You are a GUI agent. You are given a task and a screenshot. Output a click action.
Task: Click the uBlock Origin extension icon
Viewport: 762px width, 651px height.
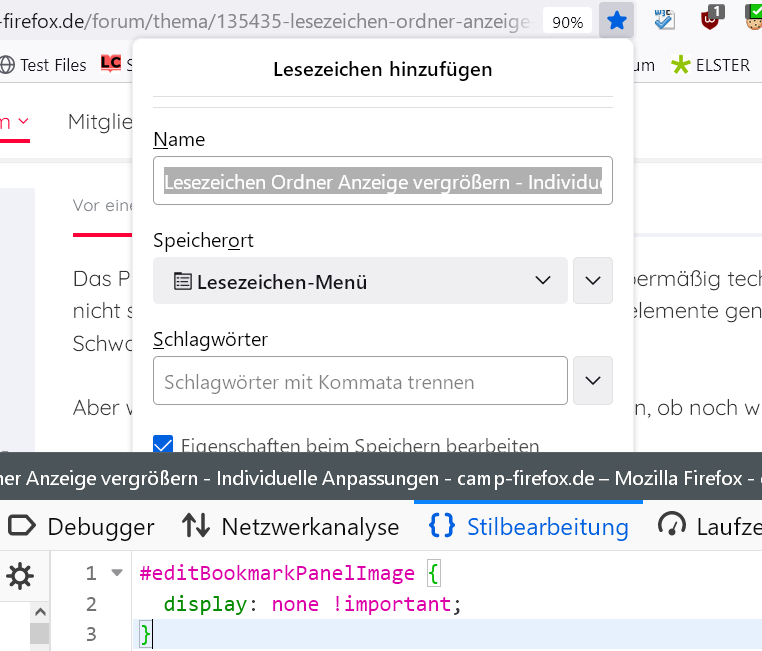click(x=711, y=19)
